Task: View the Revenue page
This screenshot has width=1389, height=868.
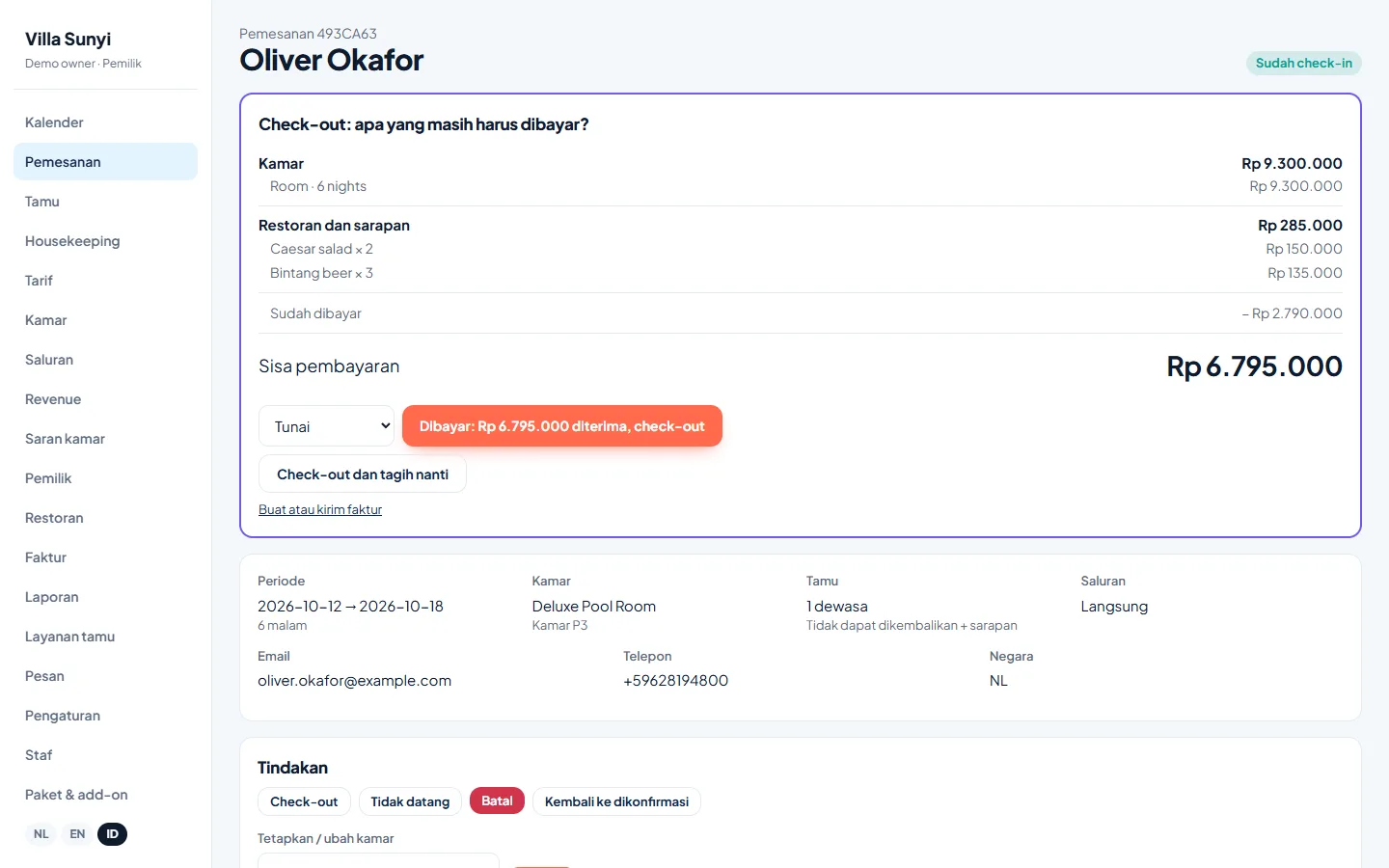Action: 105,399
